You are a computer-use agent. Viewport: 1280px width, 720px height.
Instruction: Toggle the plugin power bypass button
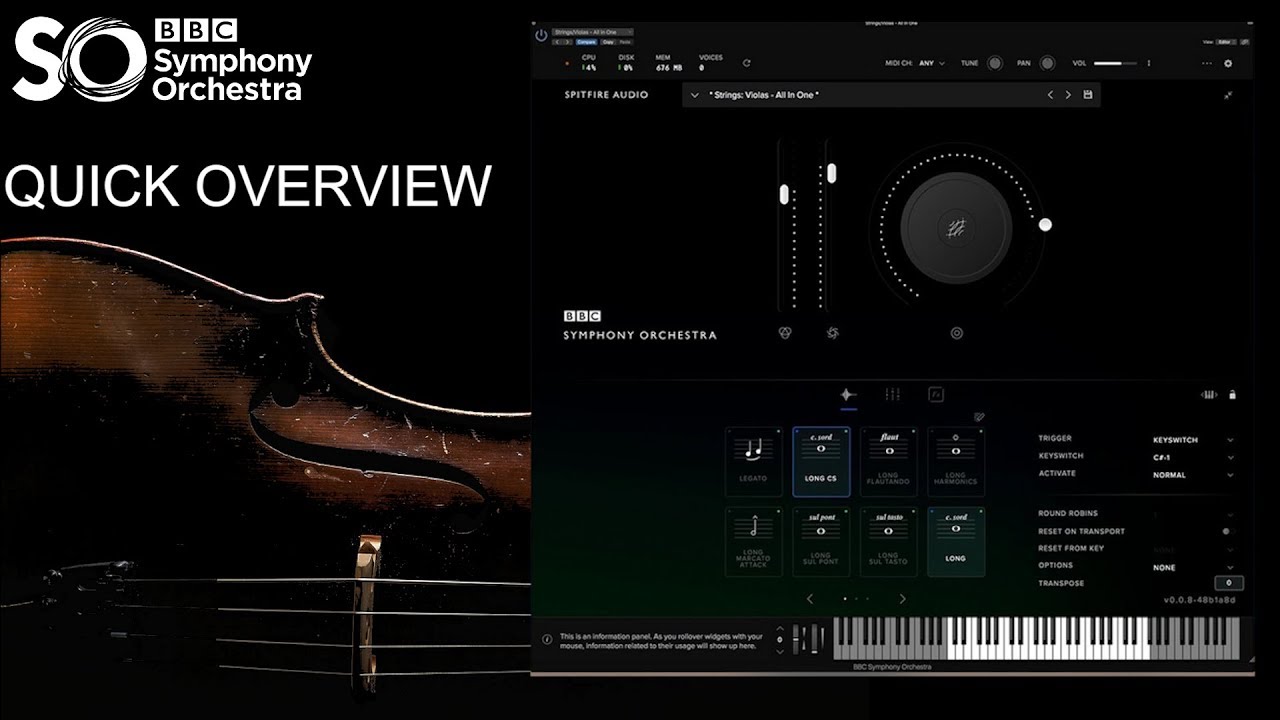point(541,35)
